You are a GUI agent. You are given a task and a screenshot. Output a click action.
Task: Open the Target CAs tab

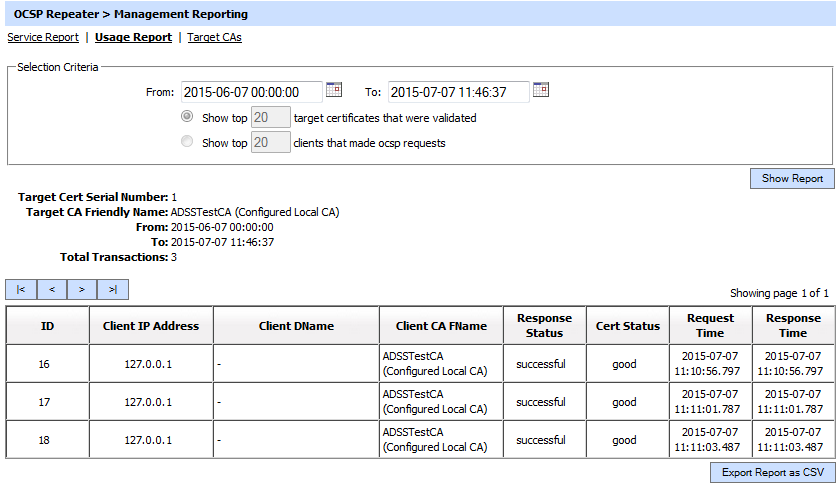point(214,37)
